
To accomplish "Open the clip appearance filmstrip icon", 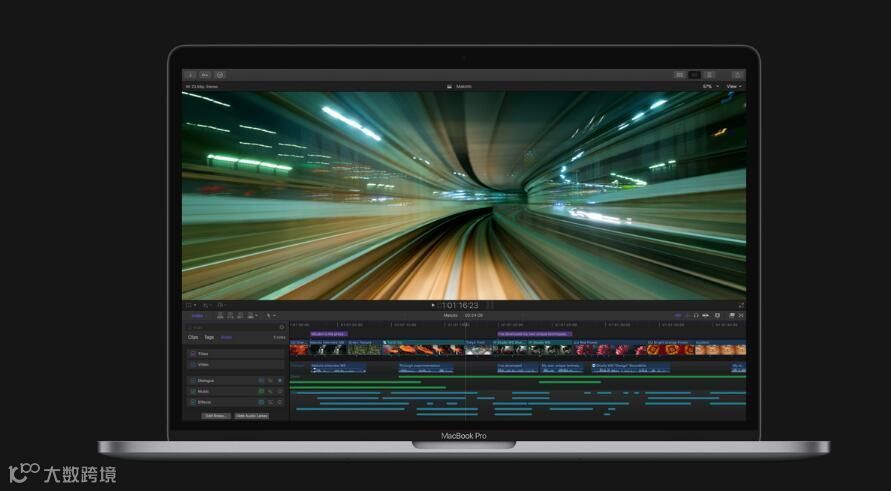I will 718,315.
